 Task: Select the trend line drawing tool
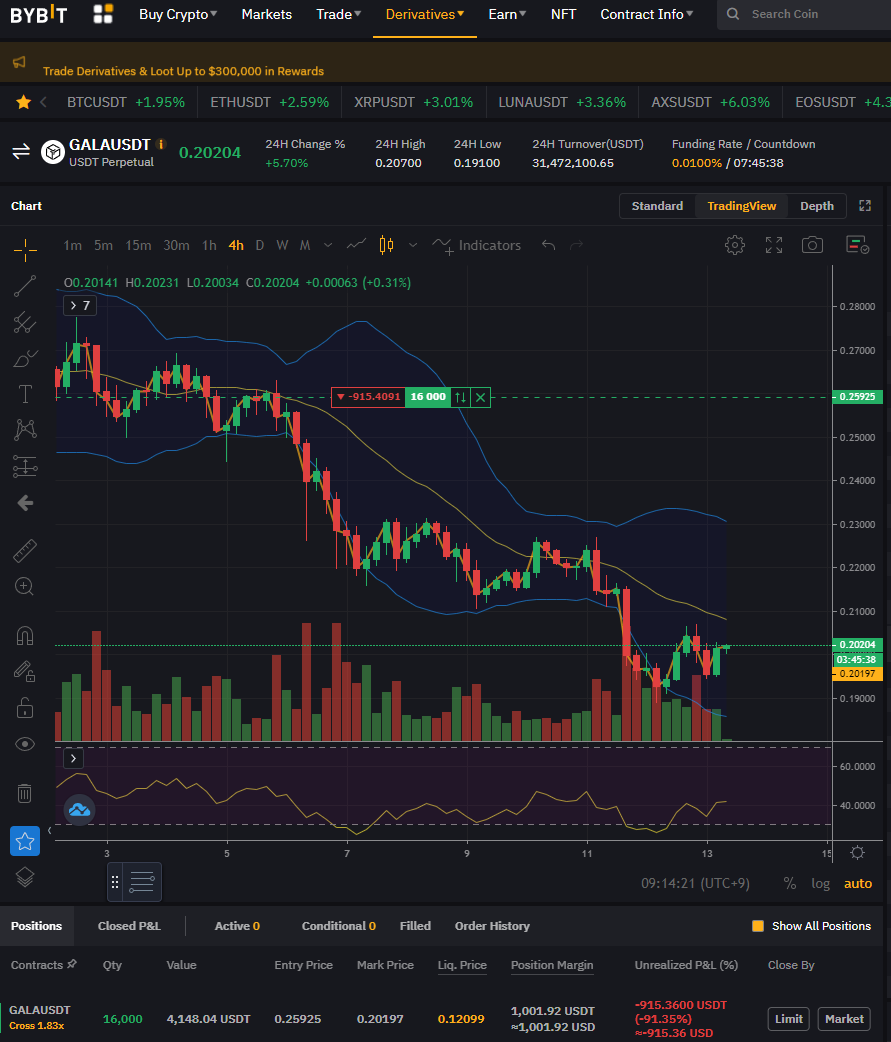(x=25, y=286)
